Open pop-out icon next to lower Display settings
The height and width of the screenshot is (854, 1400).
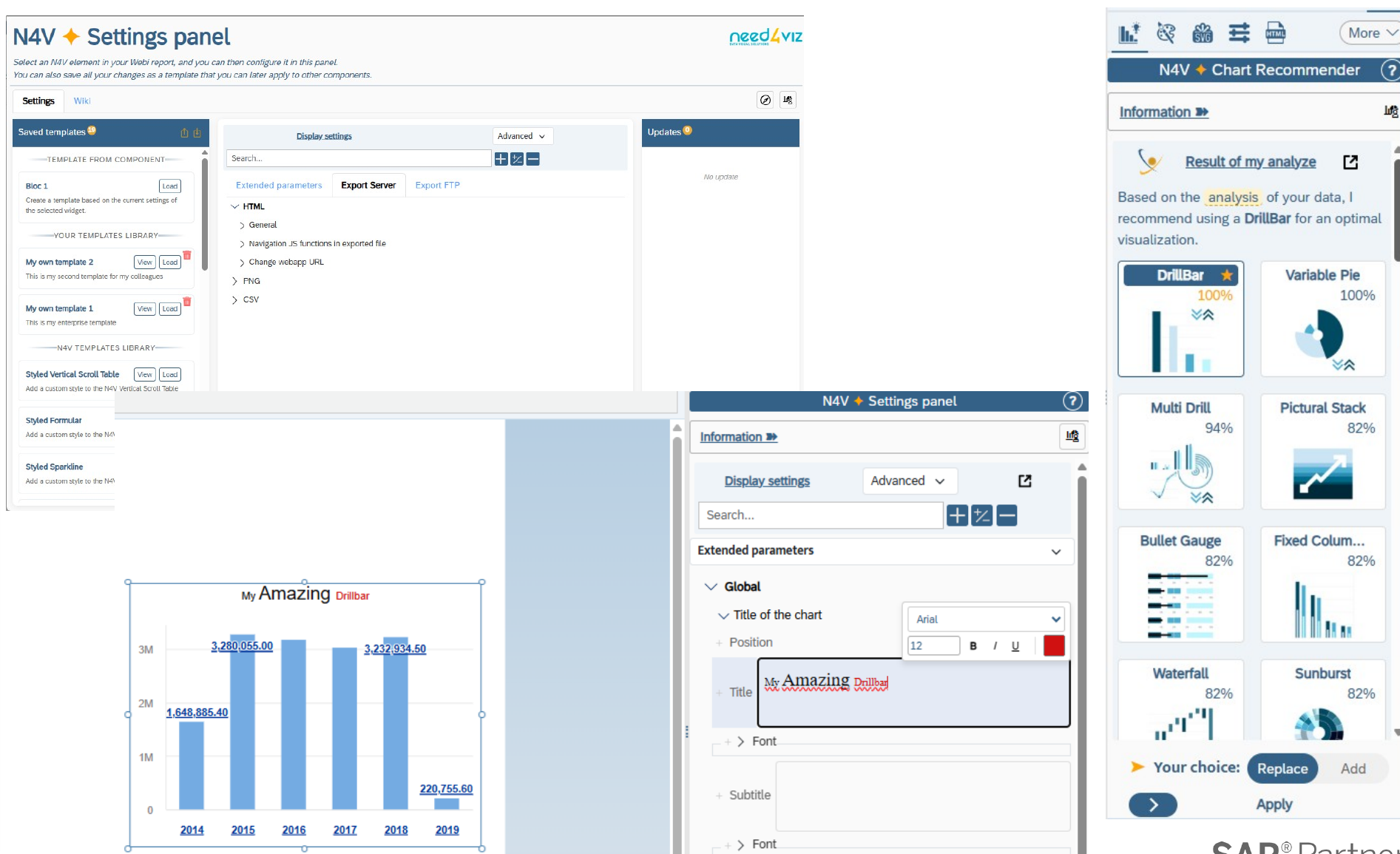point(1025,481)
